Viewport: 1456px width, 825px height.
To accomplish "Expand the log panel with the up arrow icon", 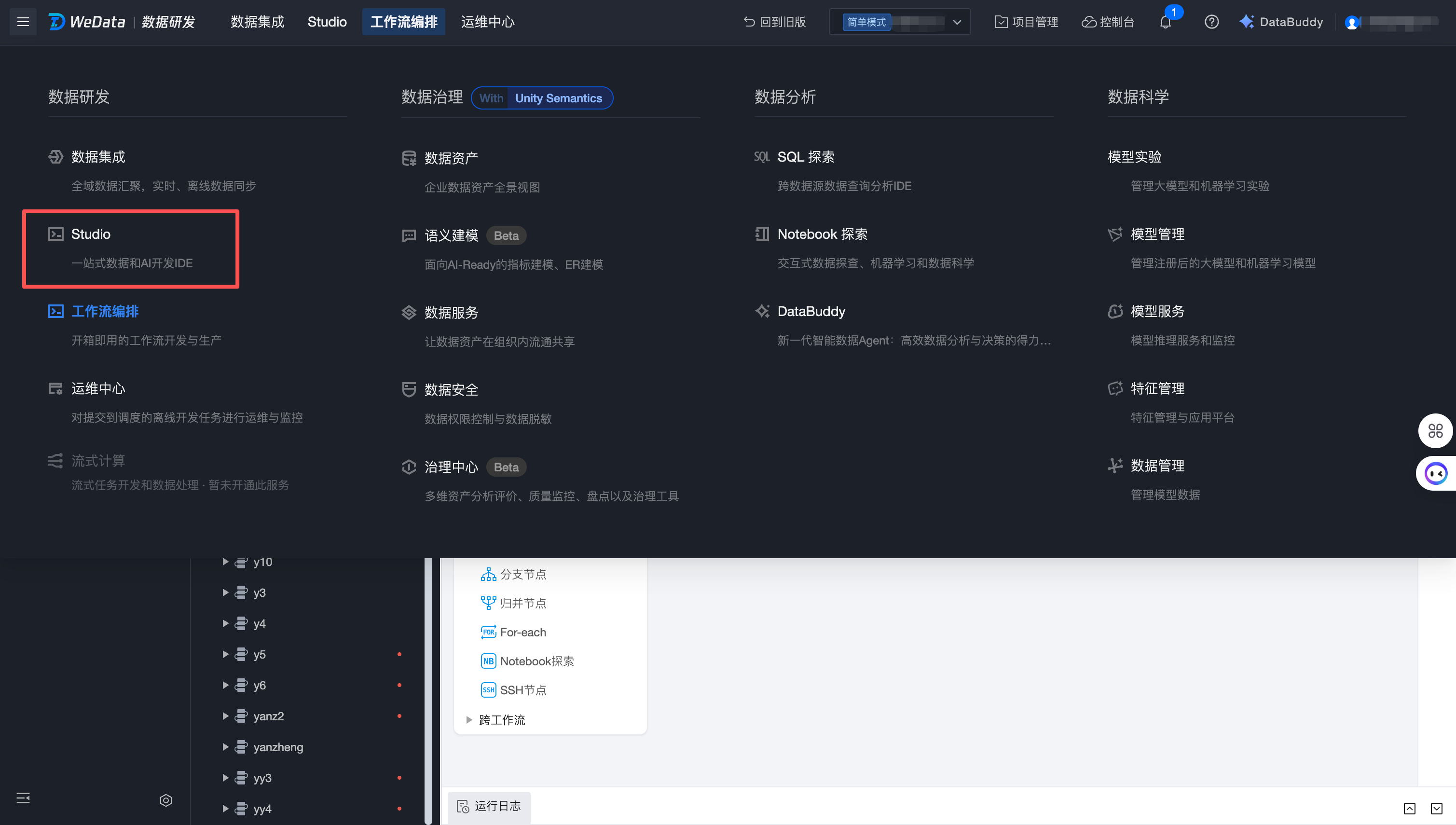I will [x=1409, y=808].
